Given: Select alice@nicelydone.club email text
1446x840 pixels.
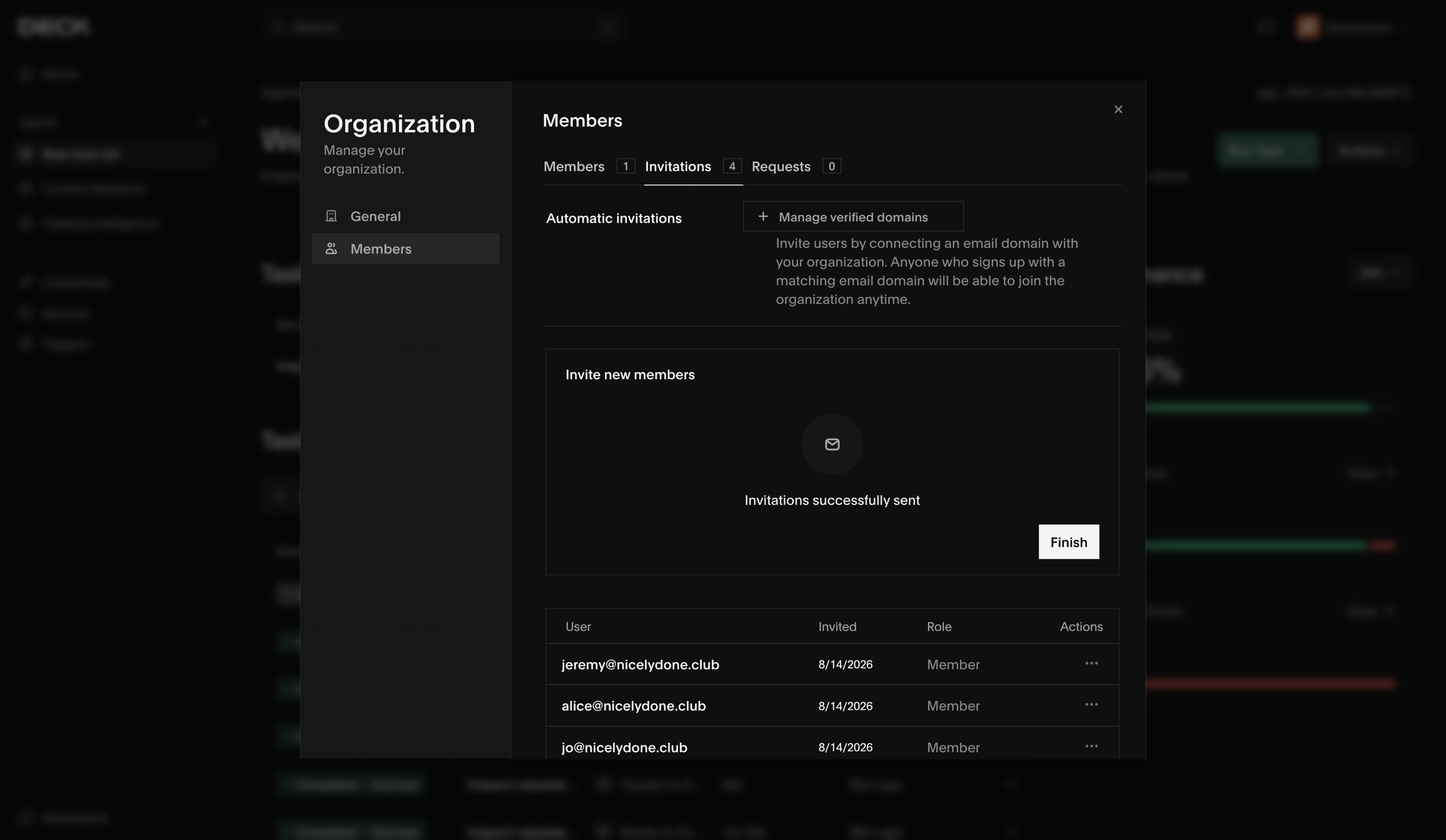Looking at the screenshot, I should click(633, 706).
